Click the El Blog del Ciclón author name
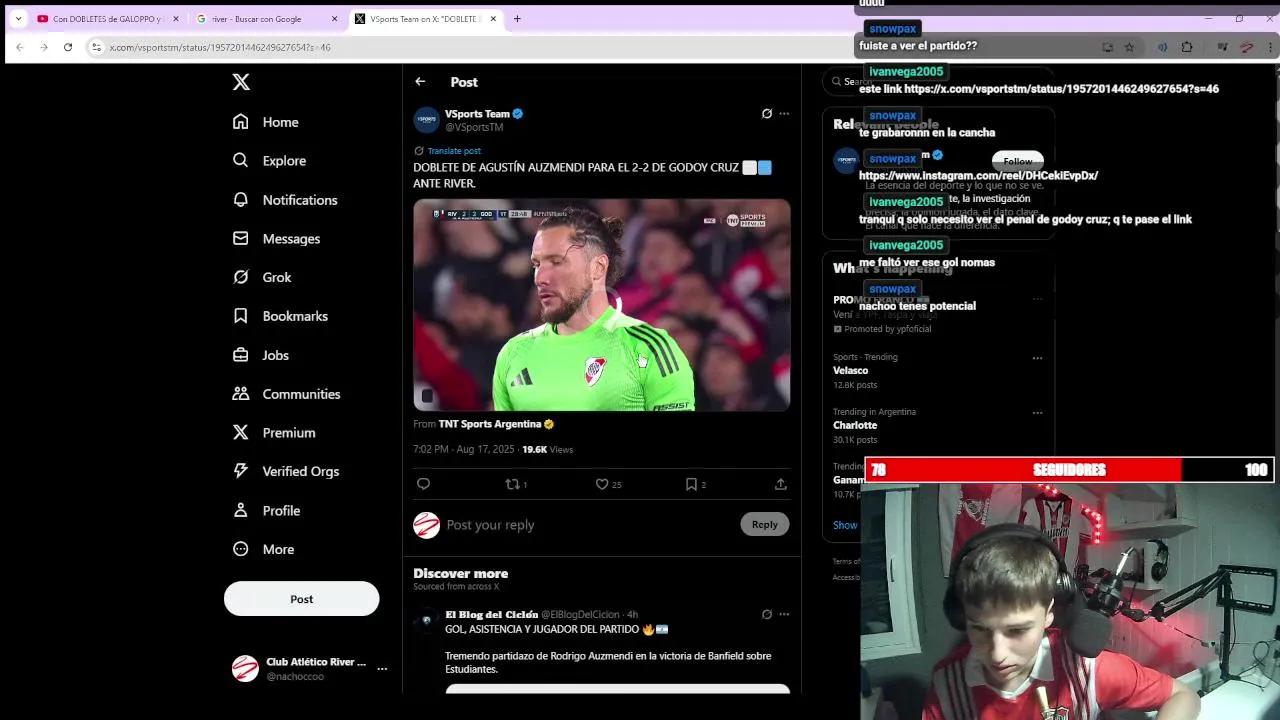1280x720 pixels. pos(491,615)
